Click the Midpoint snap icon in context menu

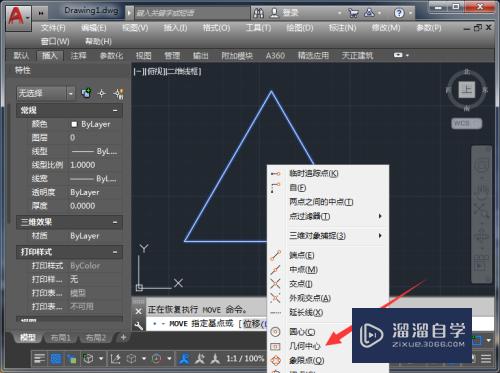275,269
